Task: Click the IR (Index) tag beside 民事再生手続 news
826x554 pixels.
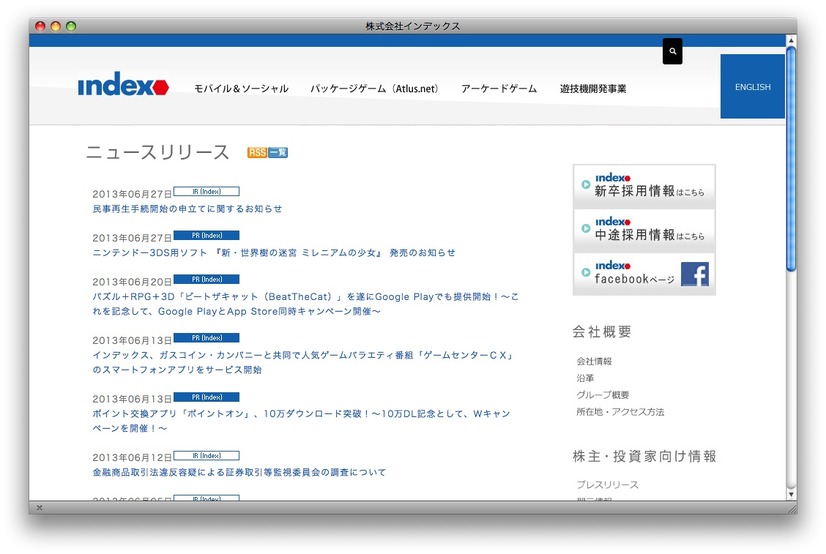Action: [206, 192]
